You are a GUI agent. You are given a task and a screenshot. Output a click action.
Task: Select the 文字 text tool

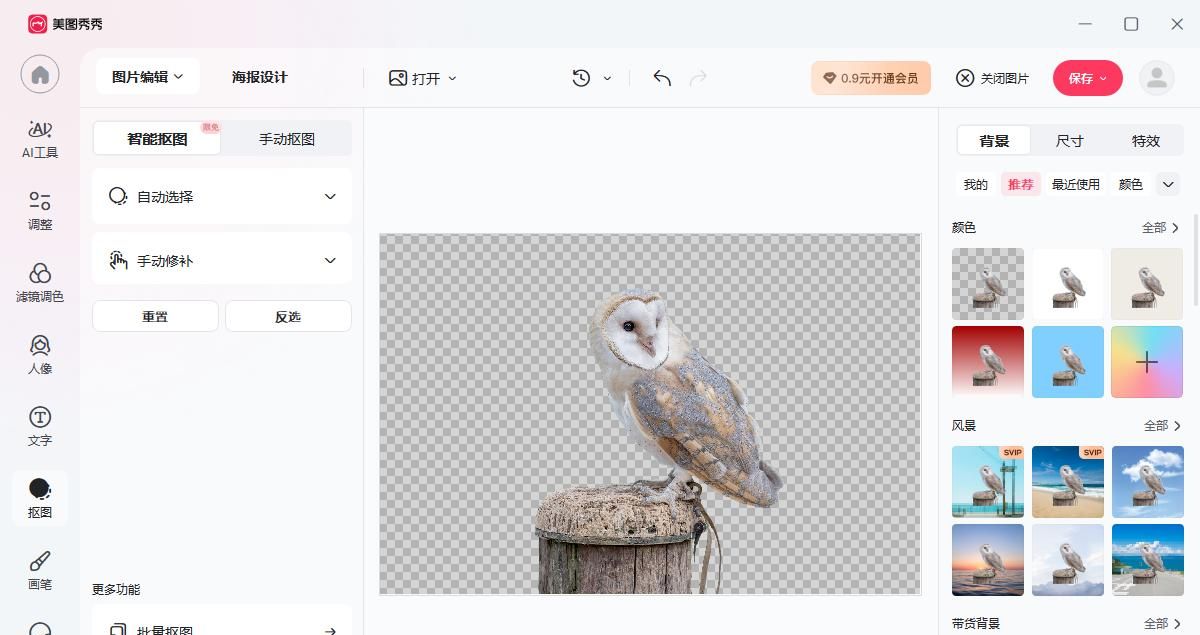[40, 427]
